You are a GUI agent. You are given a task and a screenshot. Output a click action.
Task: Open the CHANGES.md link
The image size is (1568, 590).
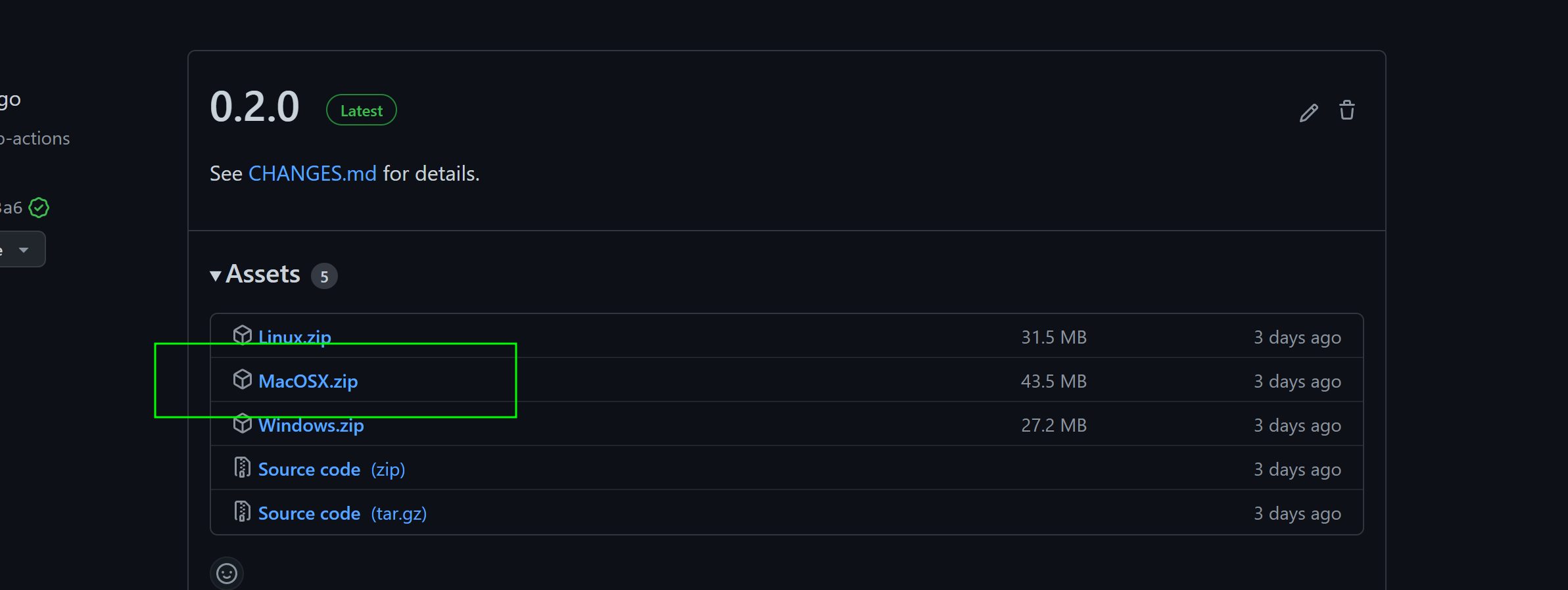[x=313, y=173]
